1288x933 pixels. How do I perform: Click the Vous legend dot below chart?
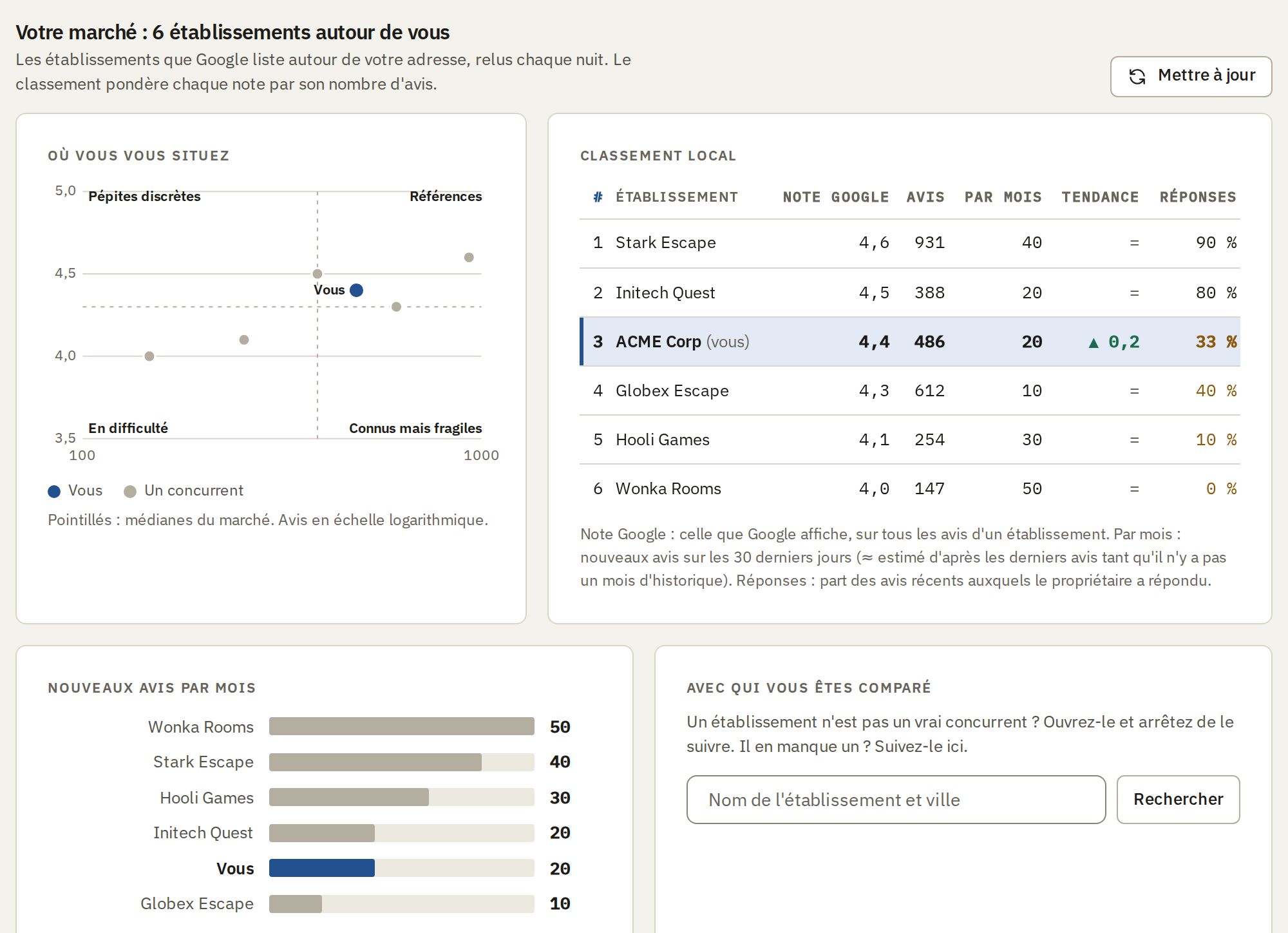click(x=54, y=492)
